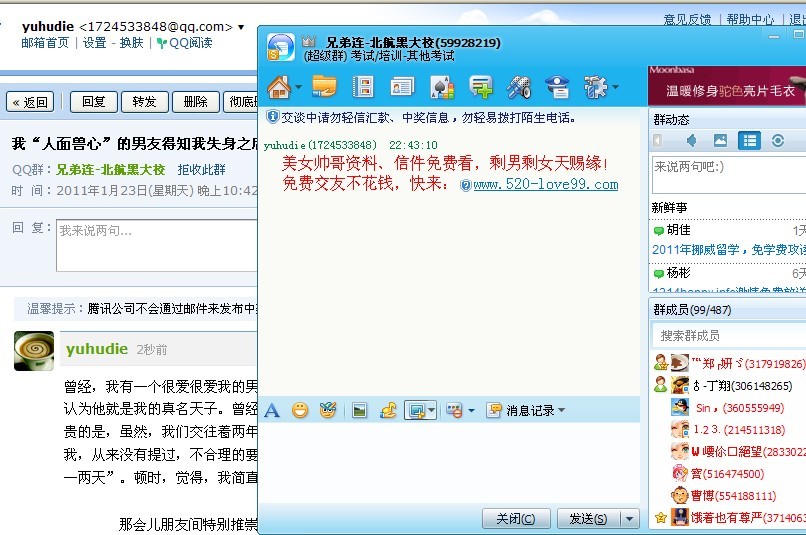Click the message block settings icon
This screenshot has height=535, width=806.
(x=454, y=410)
